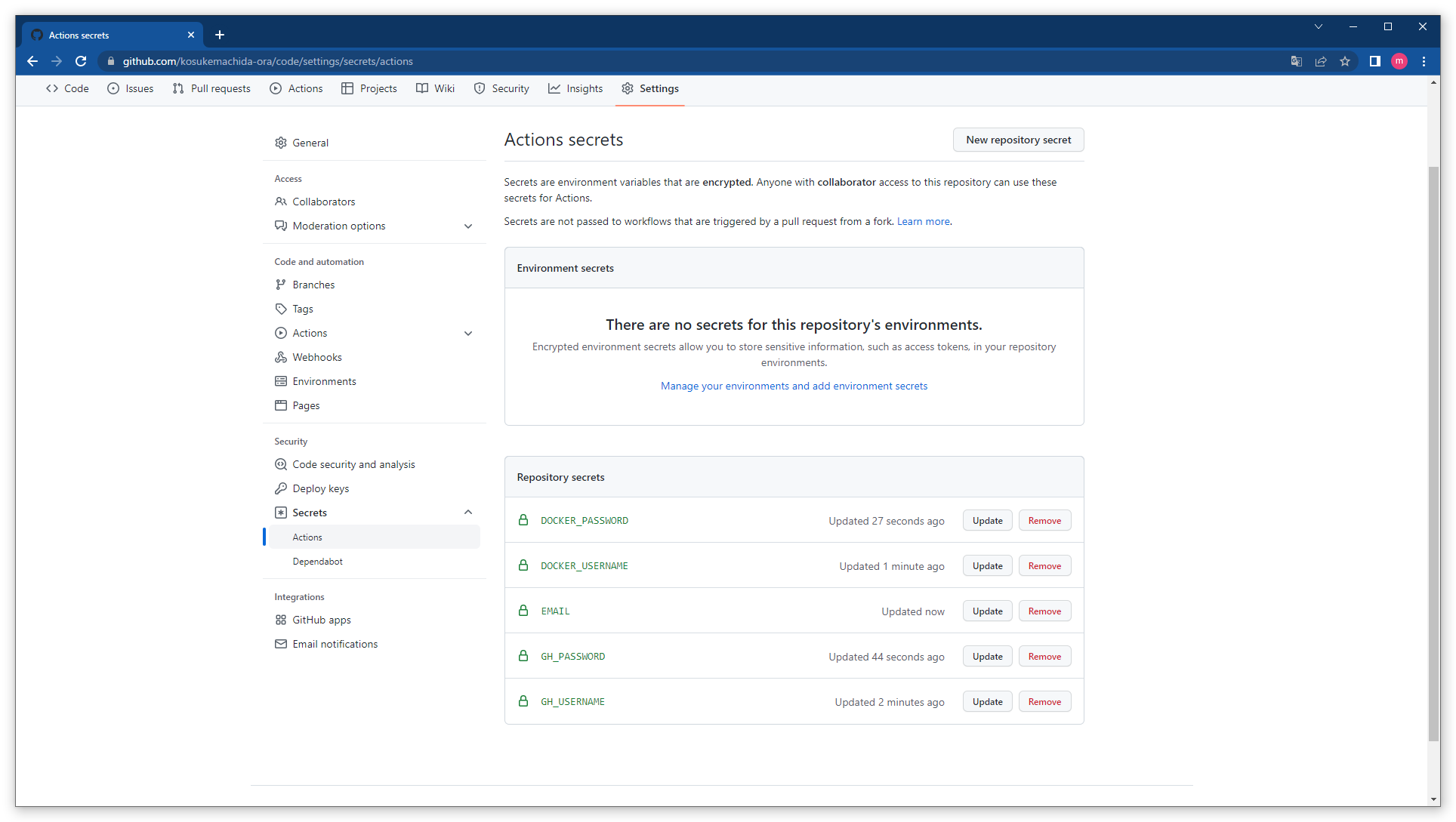The width and height of the screenshot is (1456, 822).
Task: Open Code security and analysis
Action: point(353,464)
